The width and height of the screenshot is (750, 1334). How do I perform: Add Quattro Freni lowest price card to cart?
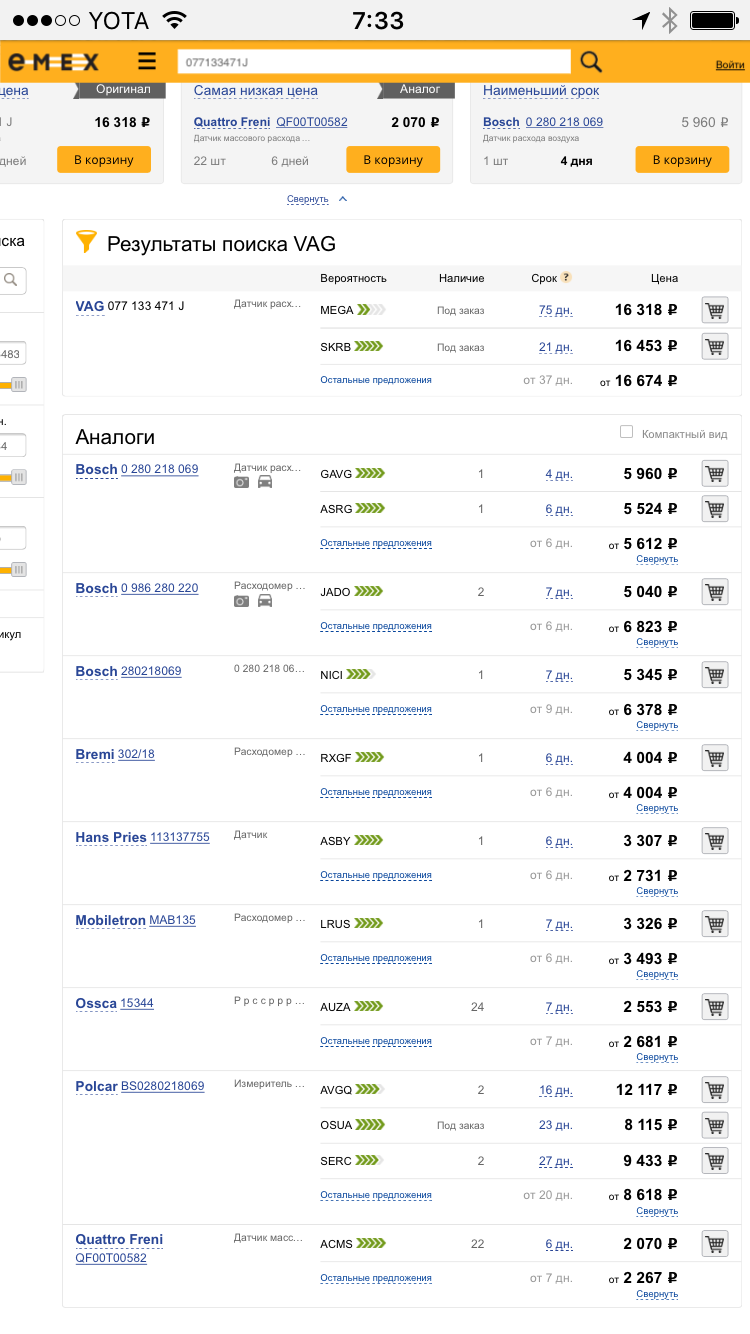pos(393,160)
